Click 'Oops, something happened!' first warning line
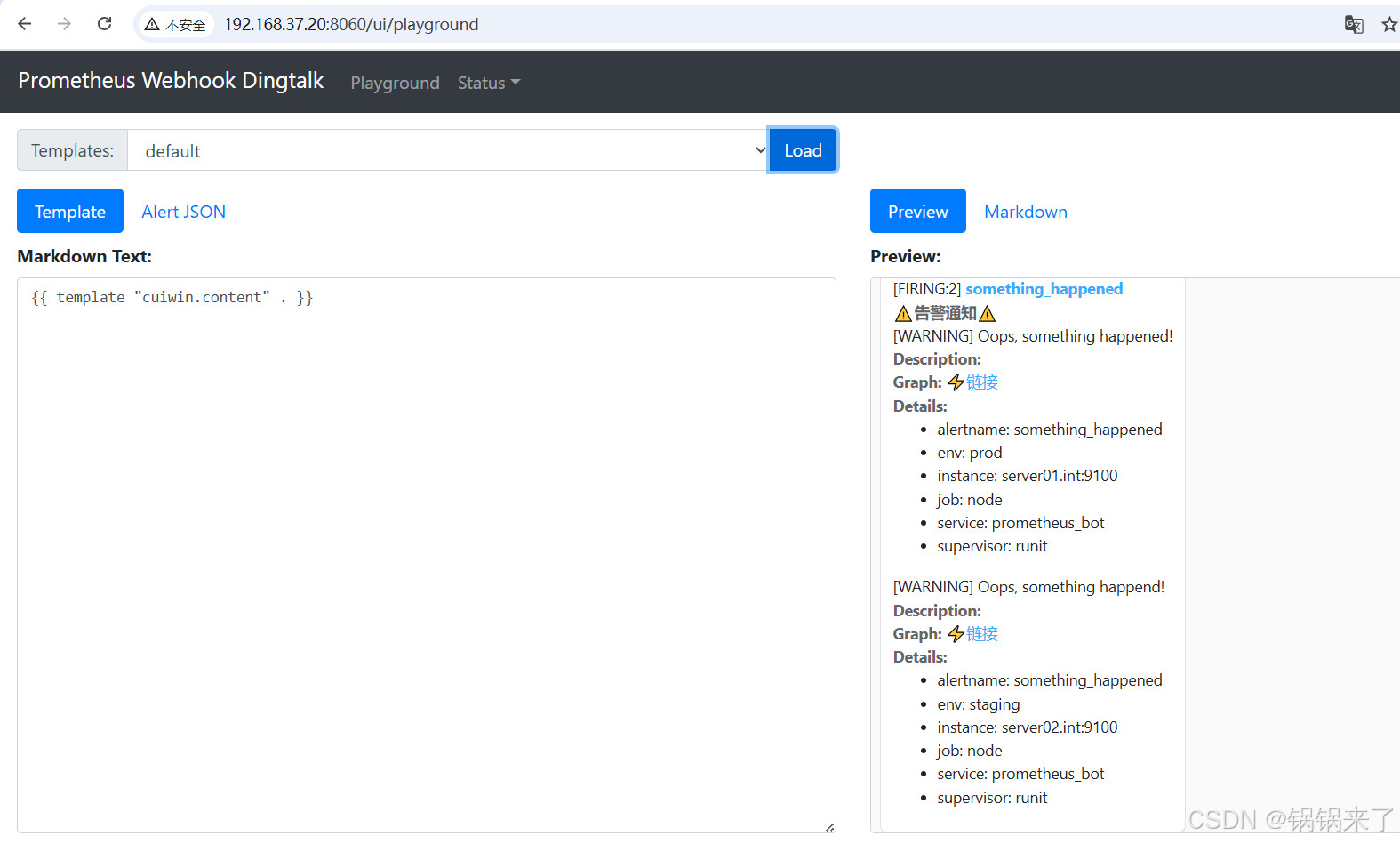This screenshot has height=844, width=1400. point(1076,336)
